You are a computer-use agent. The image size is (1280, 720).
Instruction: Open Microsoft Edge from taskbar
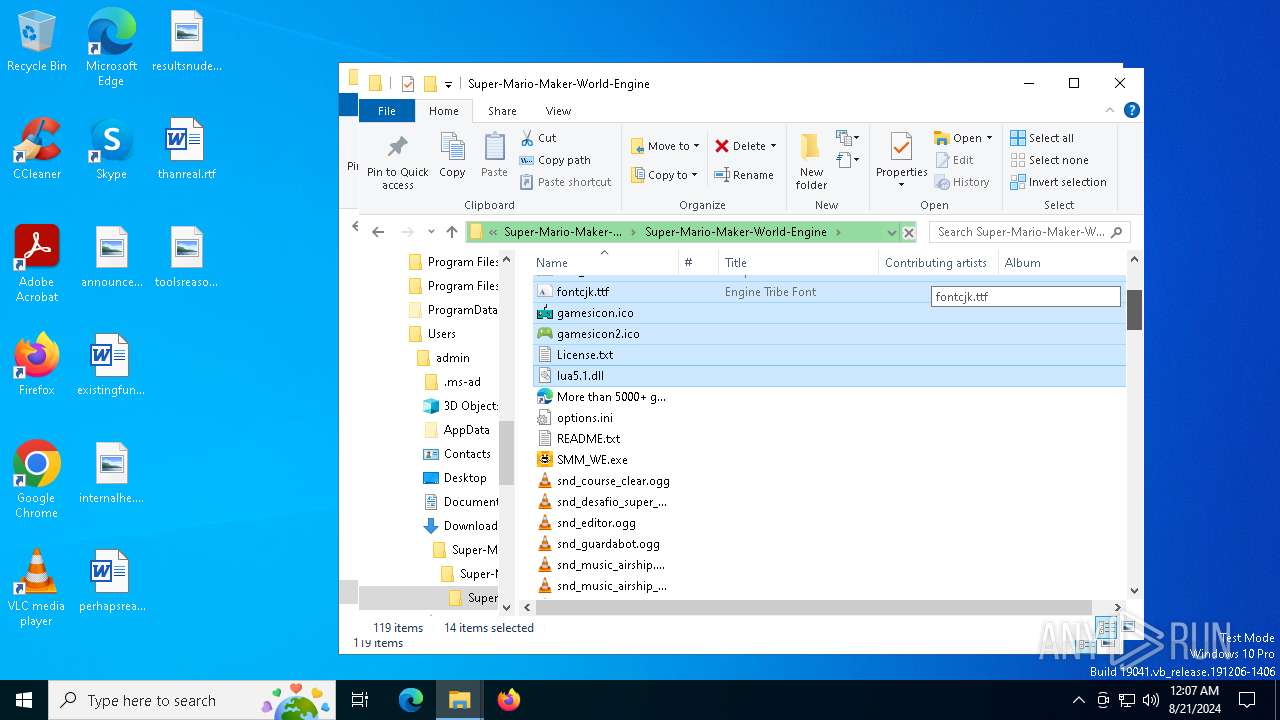[411, 700]
